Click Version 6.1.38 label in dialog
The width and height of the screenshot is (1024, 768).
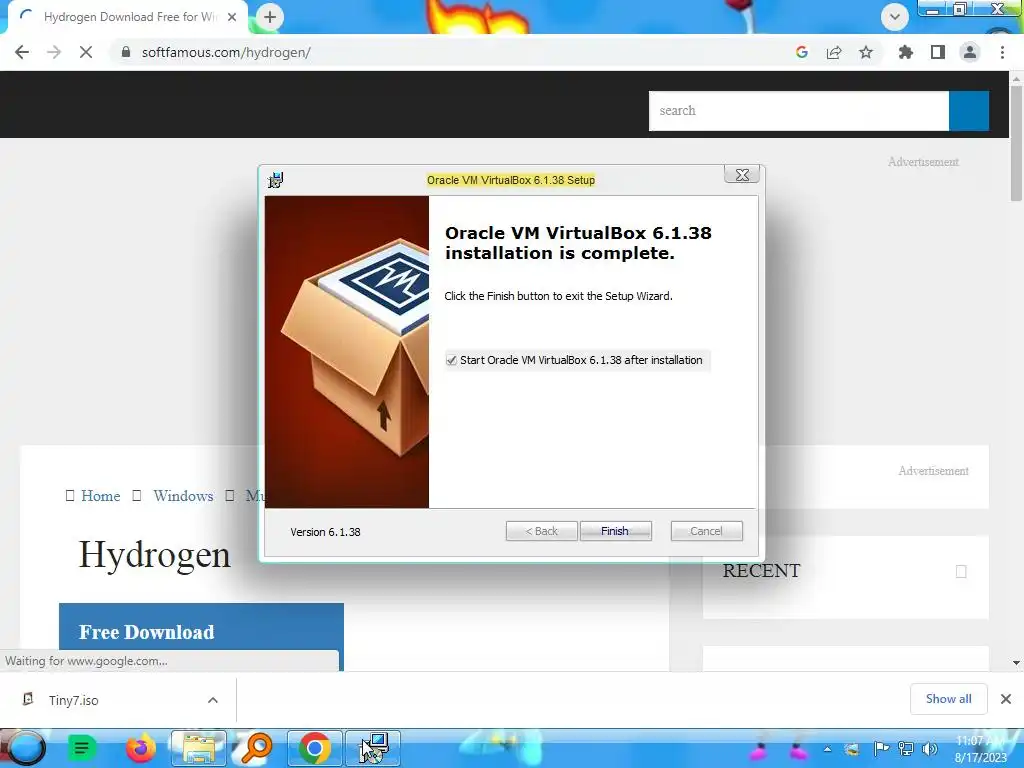tap(325, 532)
